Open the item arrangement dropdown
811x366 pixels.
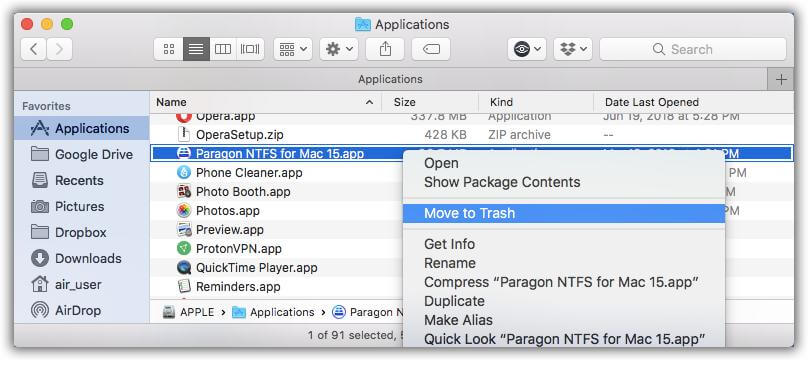[293, 49]
